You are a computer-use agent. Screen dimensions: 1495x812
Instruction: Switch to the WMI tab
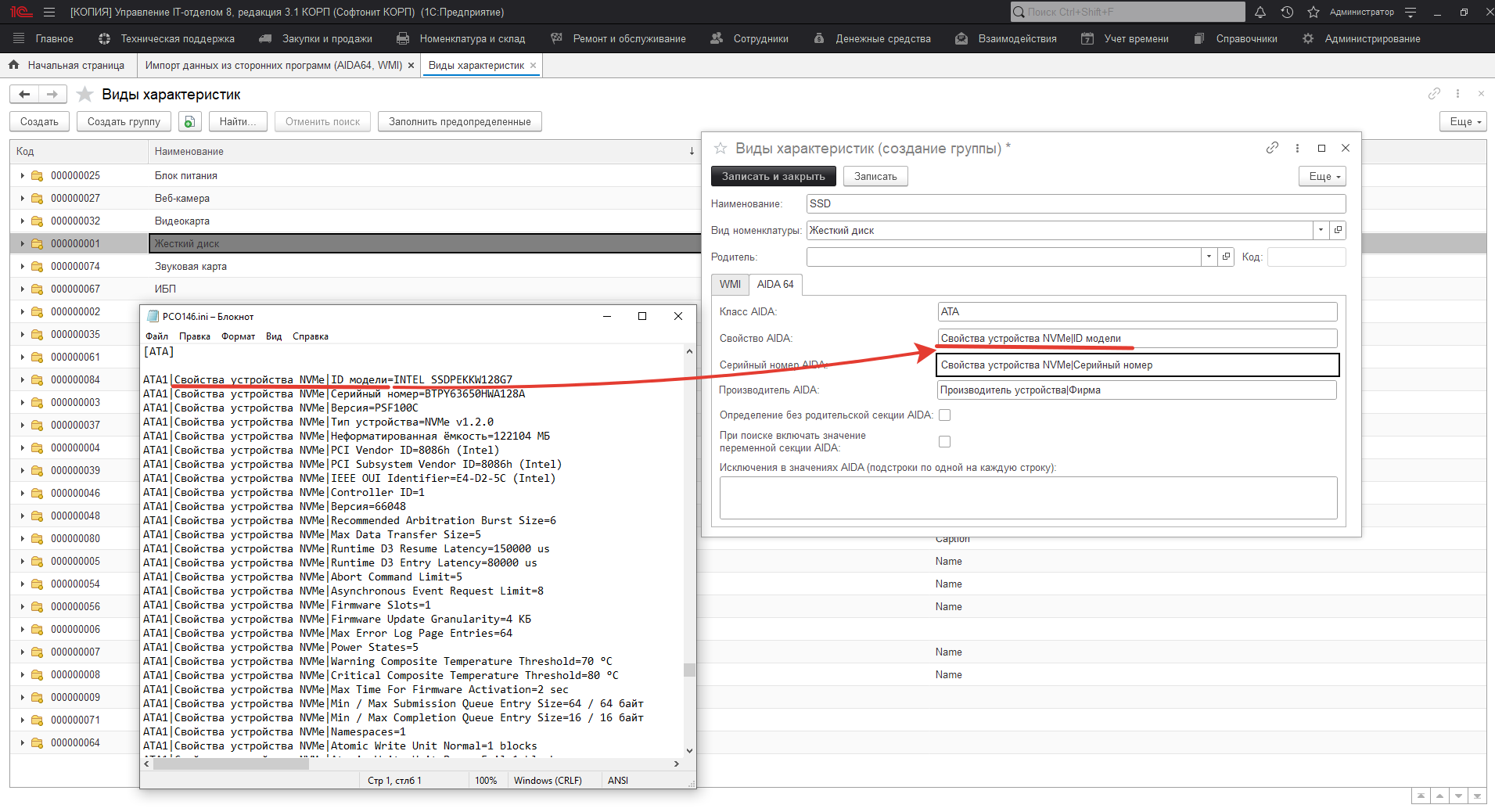[730, 284]
